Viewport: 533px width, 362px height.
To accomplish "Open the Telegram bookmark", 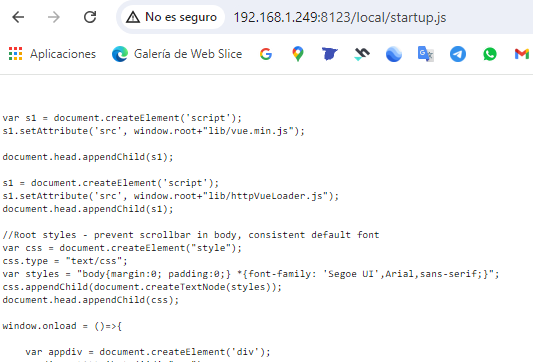I will 458,54.
